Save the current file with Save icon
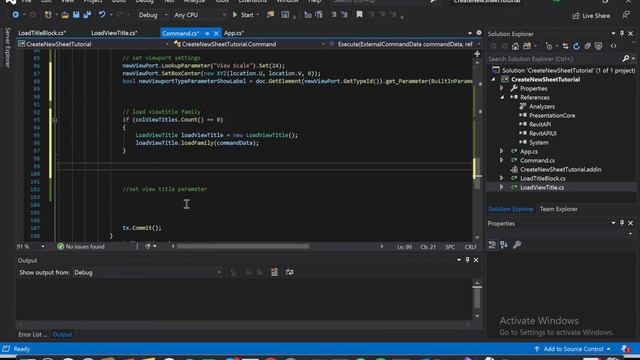 coord(76,15)
